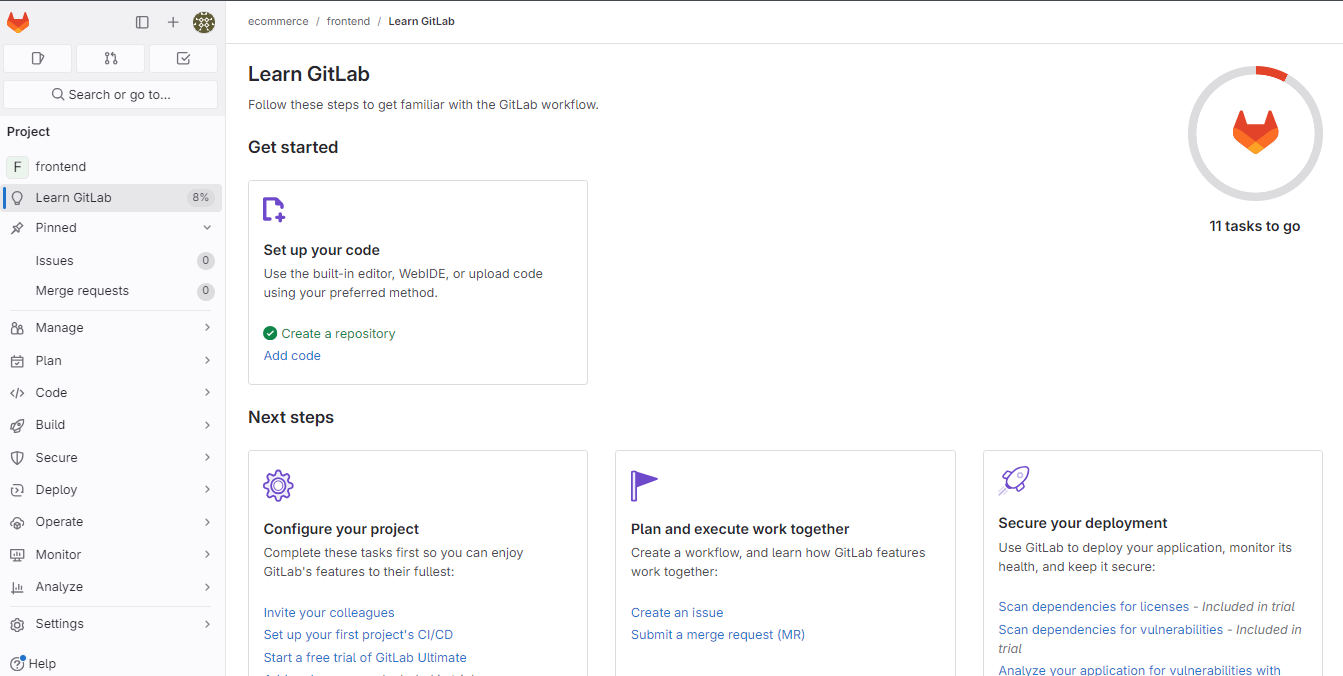The width and height of the screenshot is (1343, 676).
Task: Click the completed Create a repository checkmark
Action: click(x=270, y=333)
